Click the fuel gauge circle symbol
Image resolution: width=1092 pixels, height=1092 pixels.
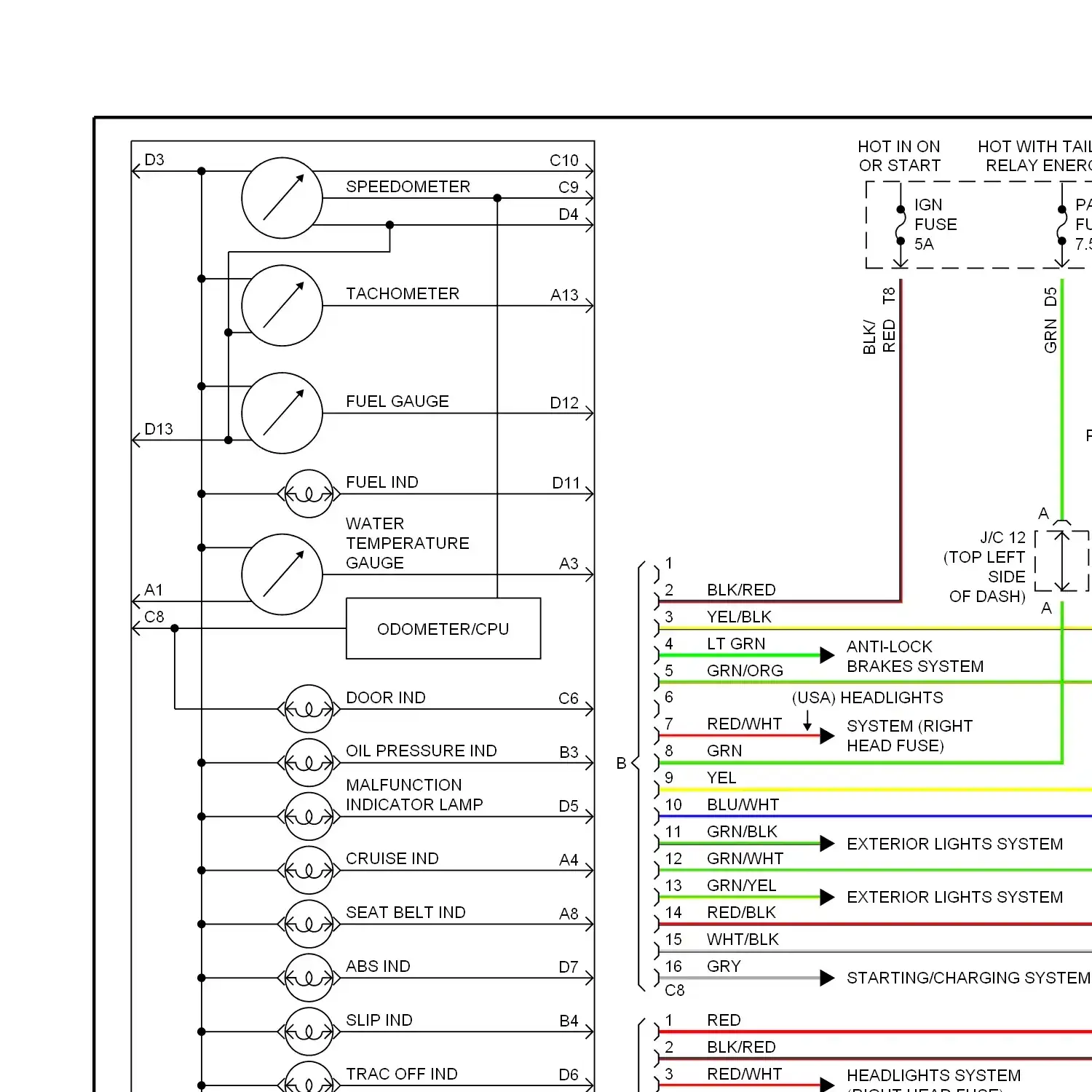282,414
